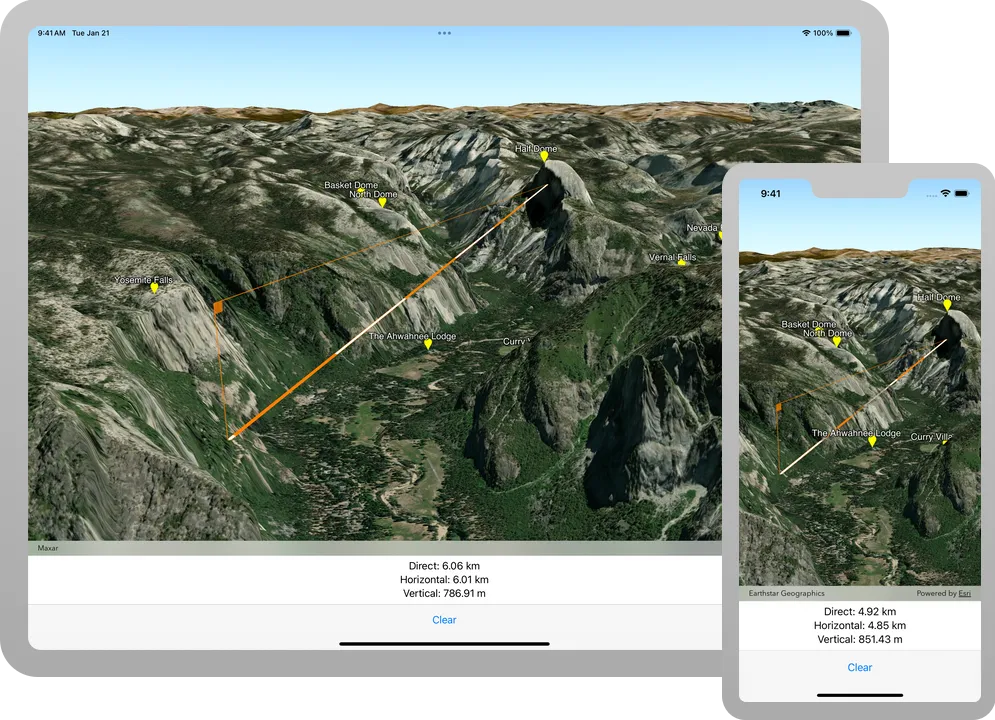995x720 pixels.
Task: Tap orange measurement marker on iPad scene
Action: coord(218,308)
